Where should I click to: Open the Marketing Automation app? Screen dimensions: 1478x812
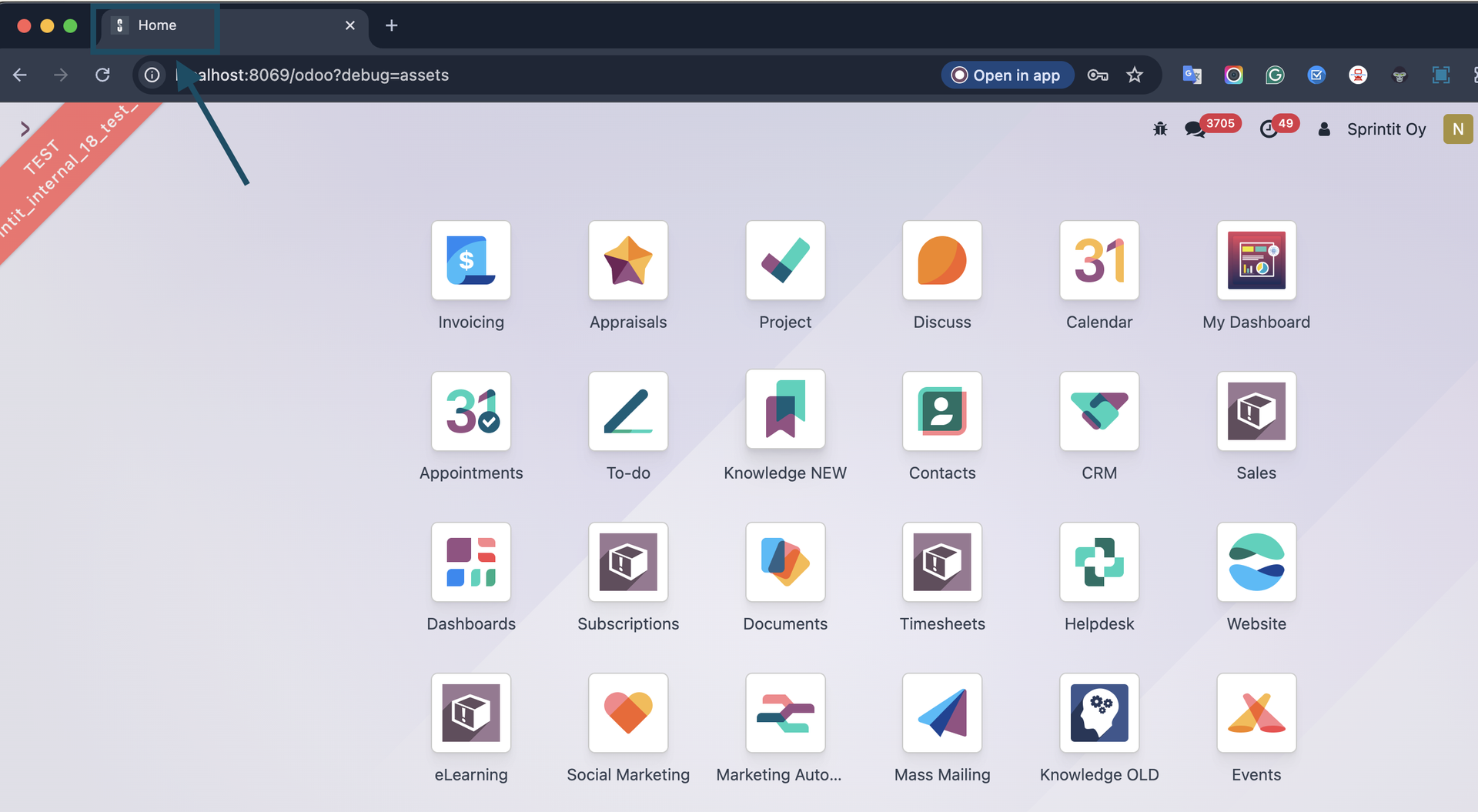click(785, 713)
